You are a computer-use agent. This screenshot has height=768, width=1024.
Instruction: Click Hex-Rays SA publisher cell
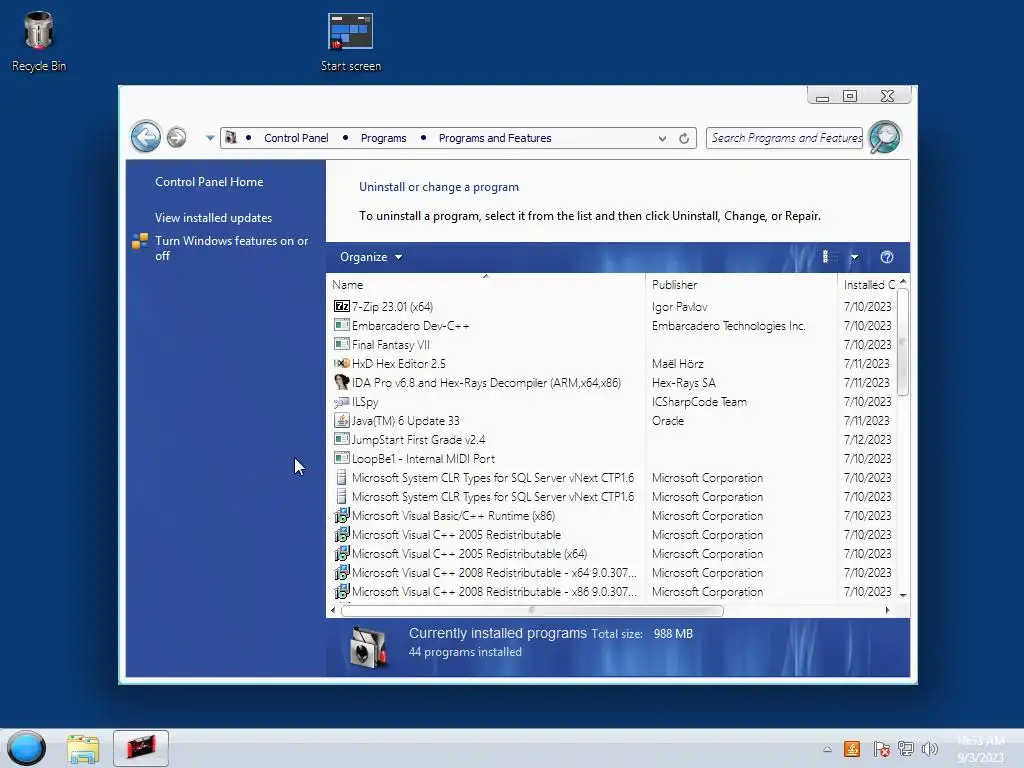pyautogui.click(x=683, y=383)
